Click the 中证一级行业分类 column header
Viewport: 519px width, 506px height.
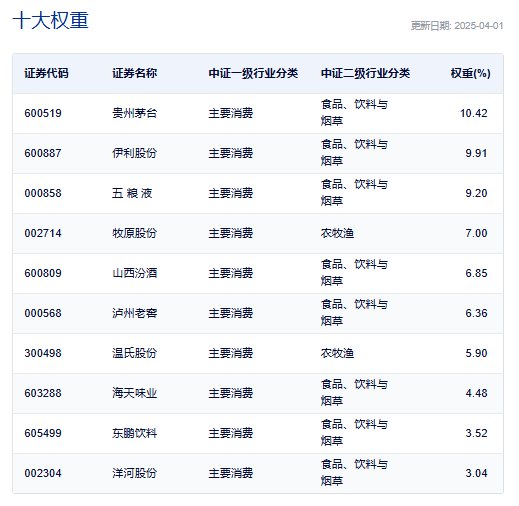pos(253,73)
